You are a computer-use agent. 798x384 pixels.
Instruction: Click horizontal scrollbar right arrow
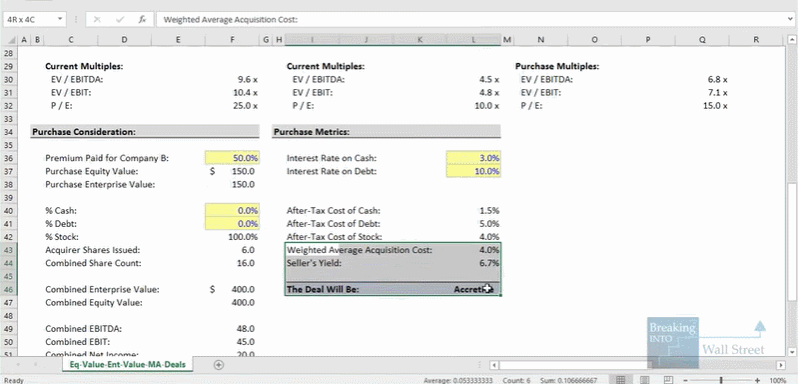point(781,365)
